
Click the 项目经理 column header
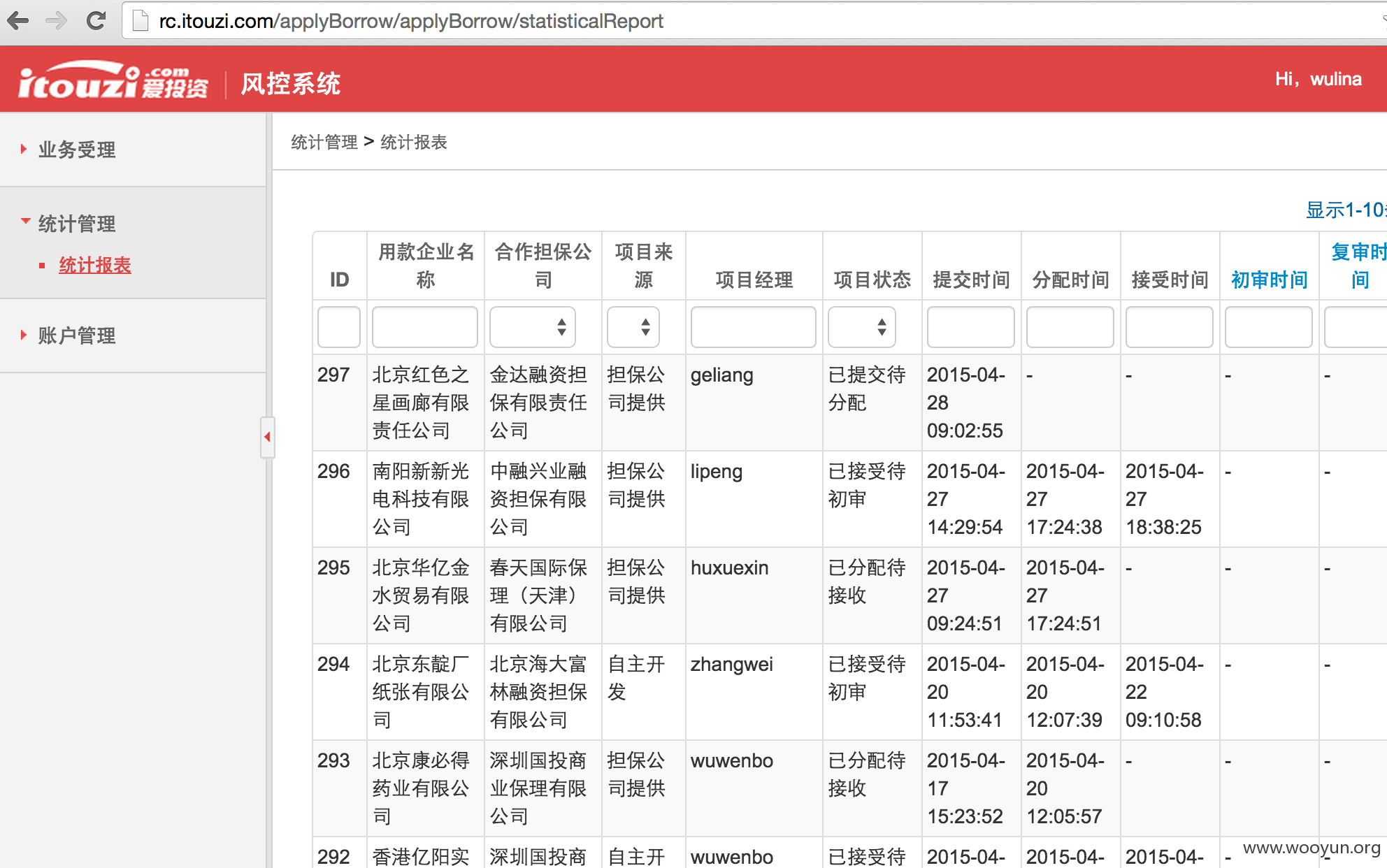(x=754, y=280)
